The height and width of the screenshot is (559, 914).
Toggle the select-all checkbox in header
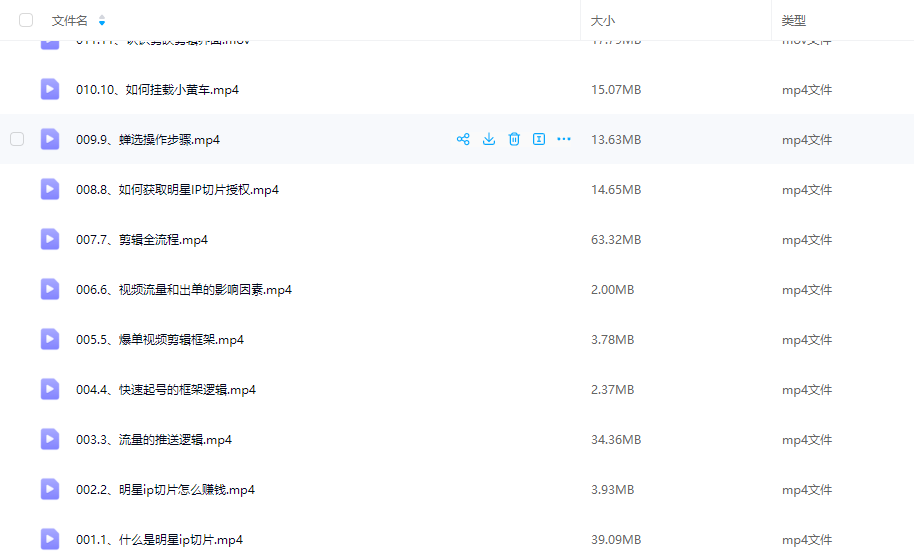pos(26,20)
